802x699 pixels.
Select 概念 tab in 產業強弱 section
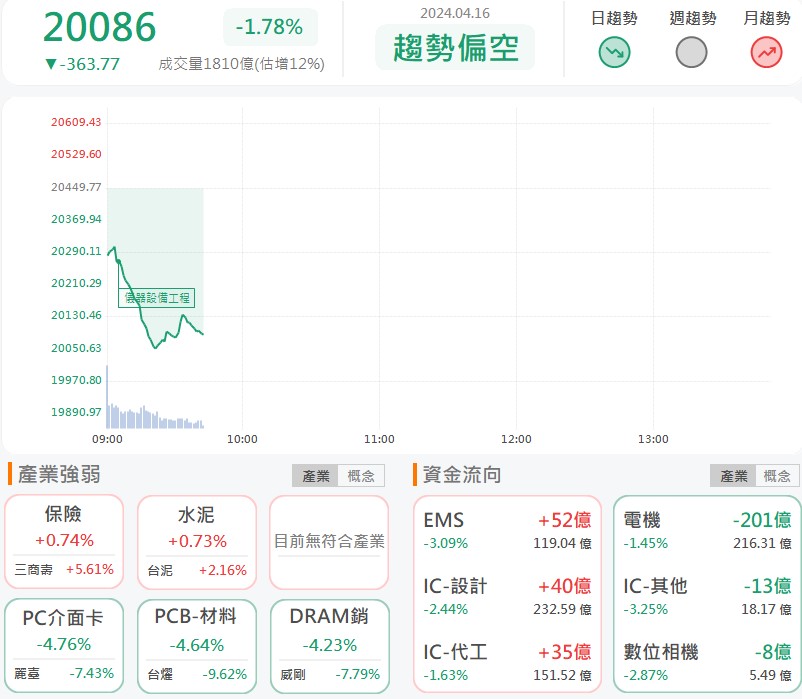(361, 476)
